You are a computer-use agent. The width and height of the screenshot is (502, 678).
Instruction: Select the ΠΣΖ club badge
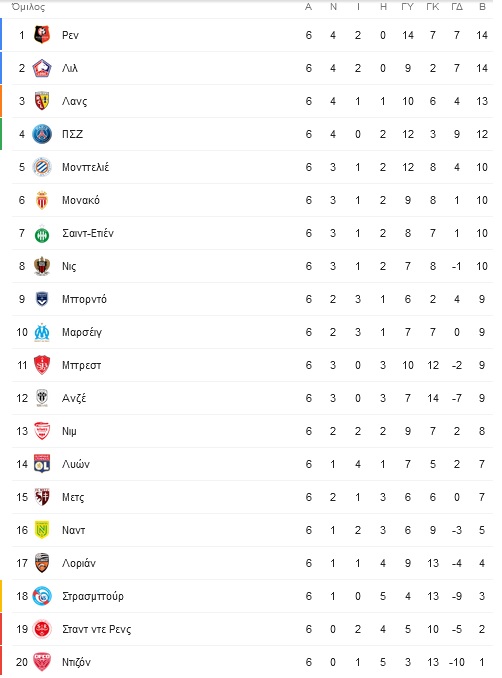[x=42, y=134]
